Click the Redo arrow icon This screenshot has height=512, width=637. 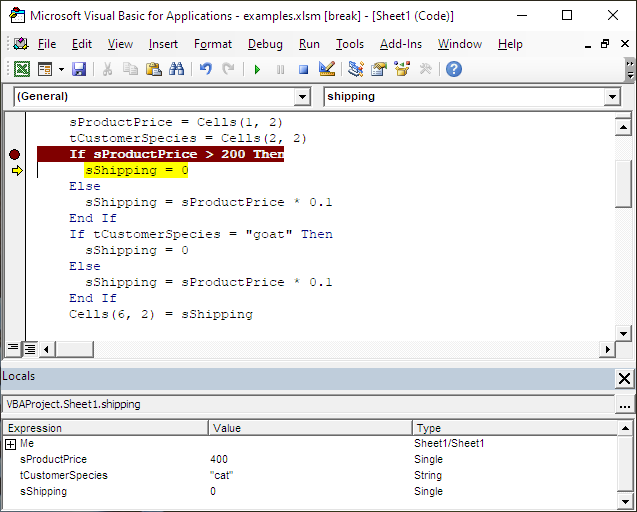pyautogui.click(x=228, y=69)
